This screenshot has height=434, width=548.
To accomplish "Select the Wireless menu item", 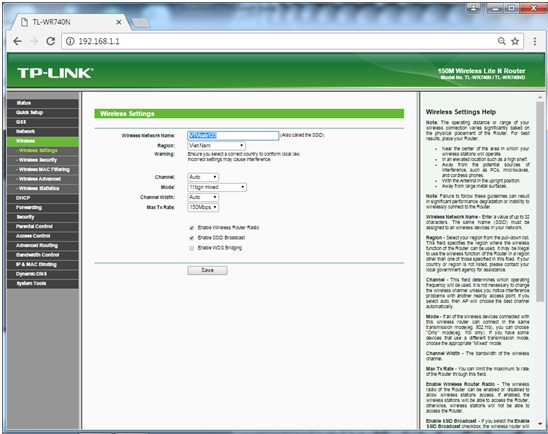I will pos(43,141).
